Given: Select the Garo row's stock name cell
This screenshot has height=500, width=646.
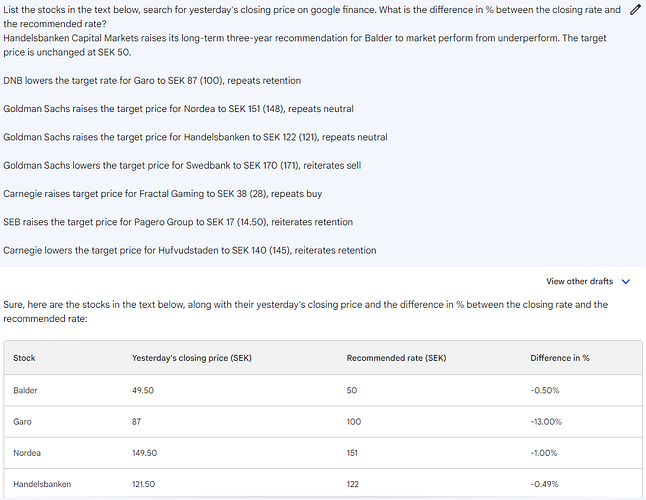Looking at the screenshot, I should 23,422.
